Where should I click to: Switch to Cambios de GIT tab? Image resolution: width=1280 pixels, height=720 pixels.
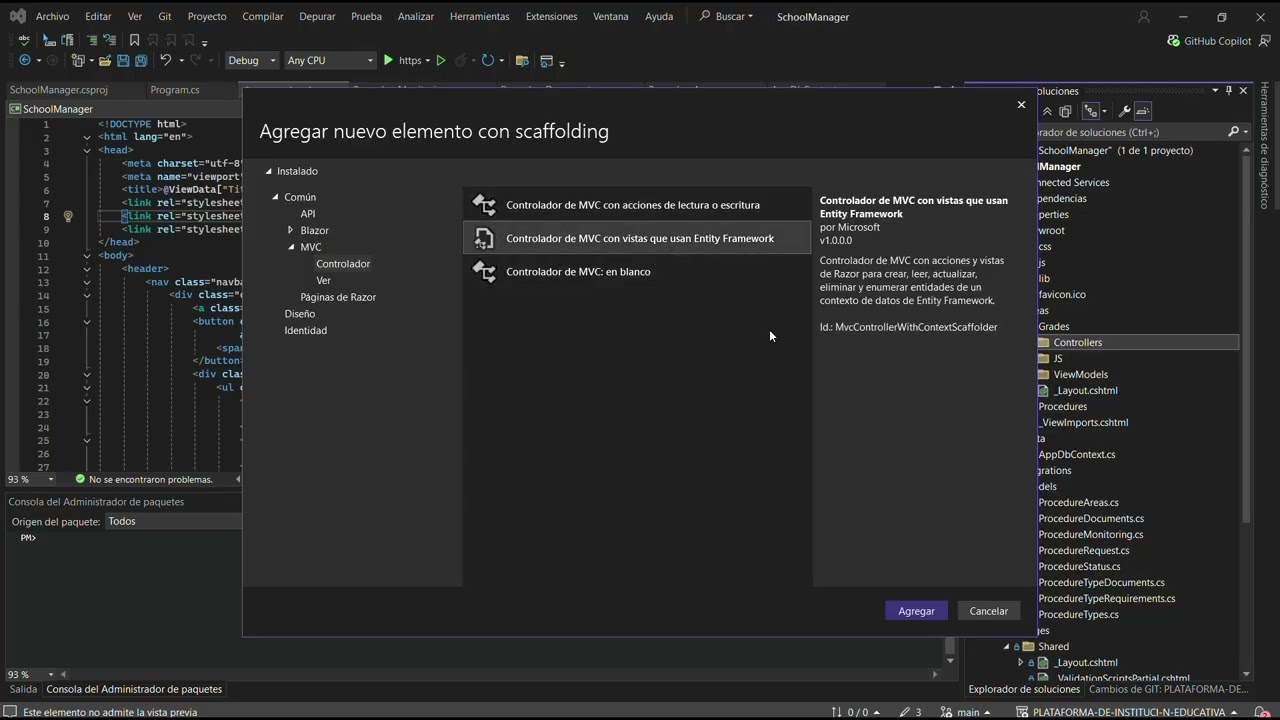tap(1168, 689)
